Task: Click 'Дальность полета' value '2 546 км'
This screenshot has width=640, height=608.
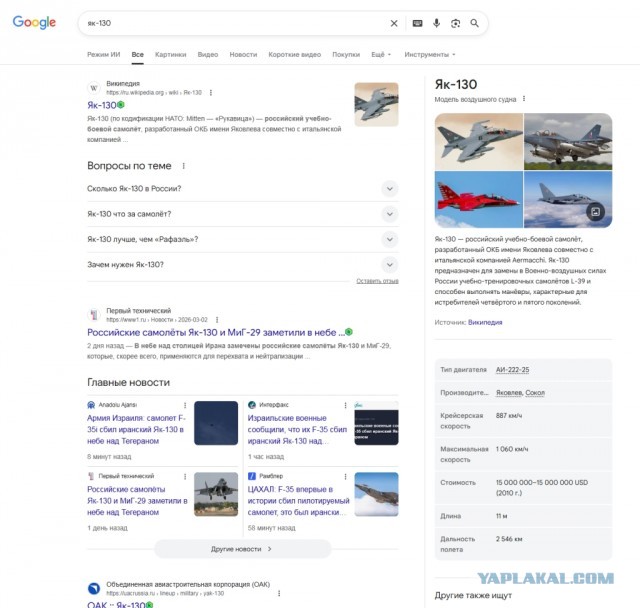Action: pyautogui.click(x=509, y=539)
